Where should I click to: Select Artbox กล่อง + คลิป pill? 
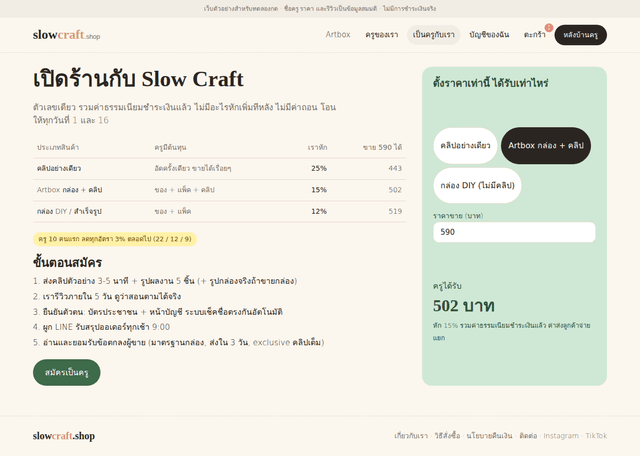pyautogui.click(x=546, y=145)
